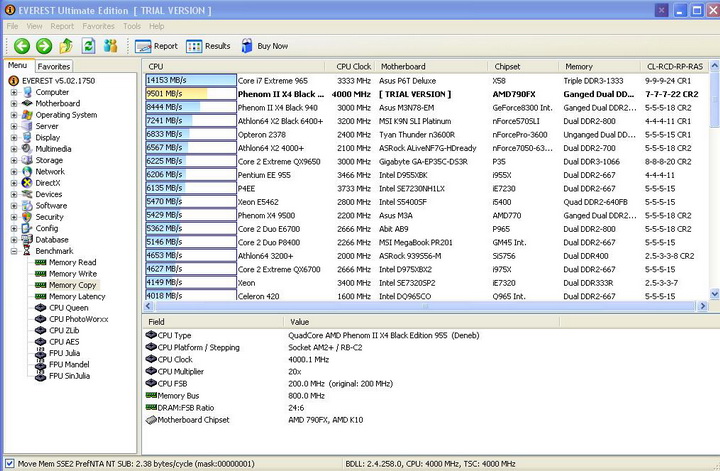
Task: Click the DRAM:FSB Ratio field row
Action: point(432,408)
